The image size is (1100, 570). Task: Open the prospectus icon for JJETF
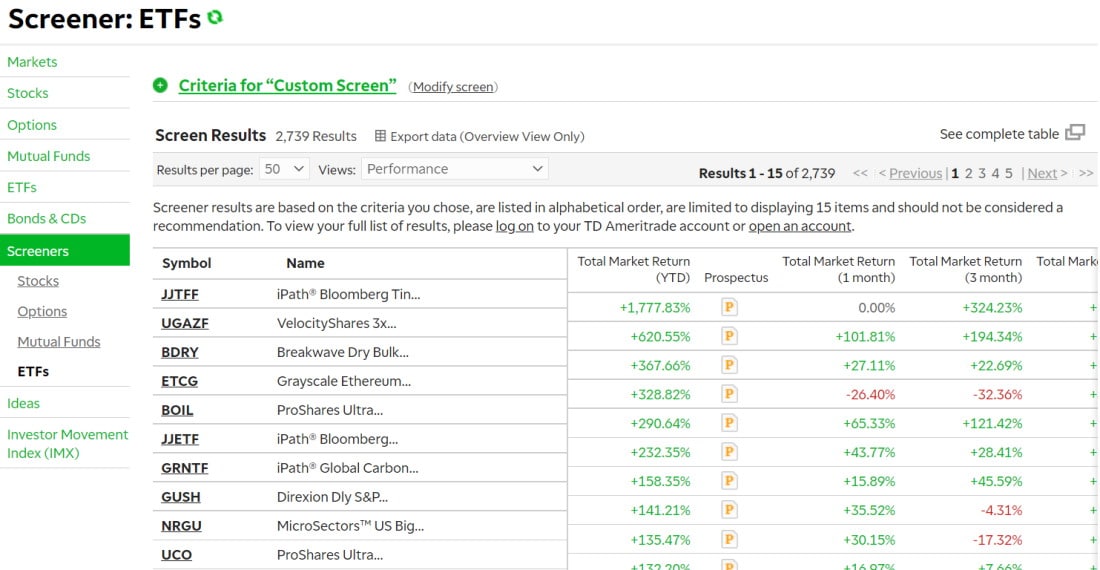pos(730,452)
